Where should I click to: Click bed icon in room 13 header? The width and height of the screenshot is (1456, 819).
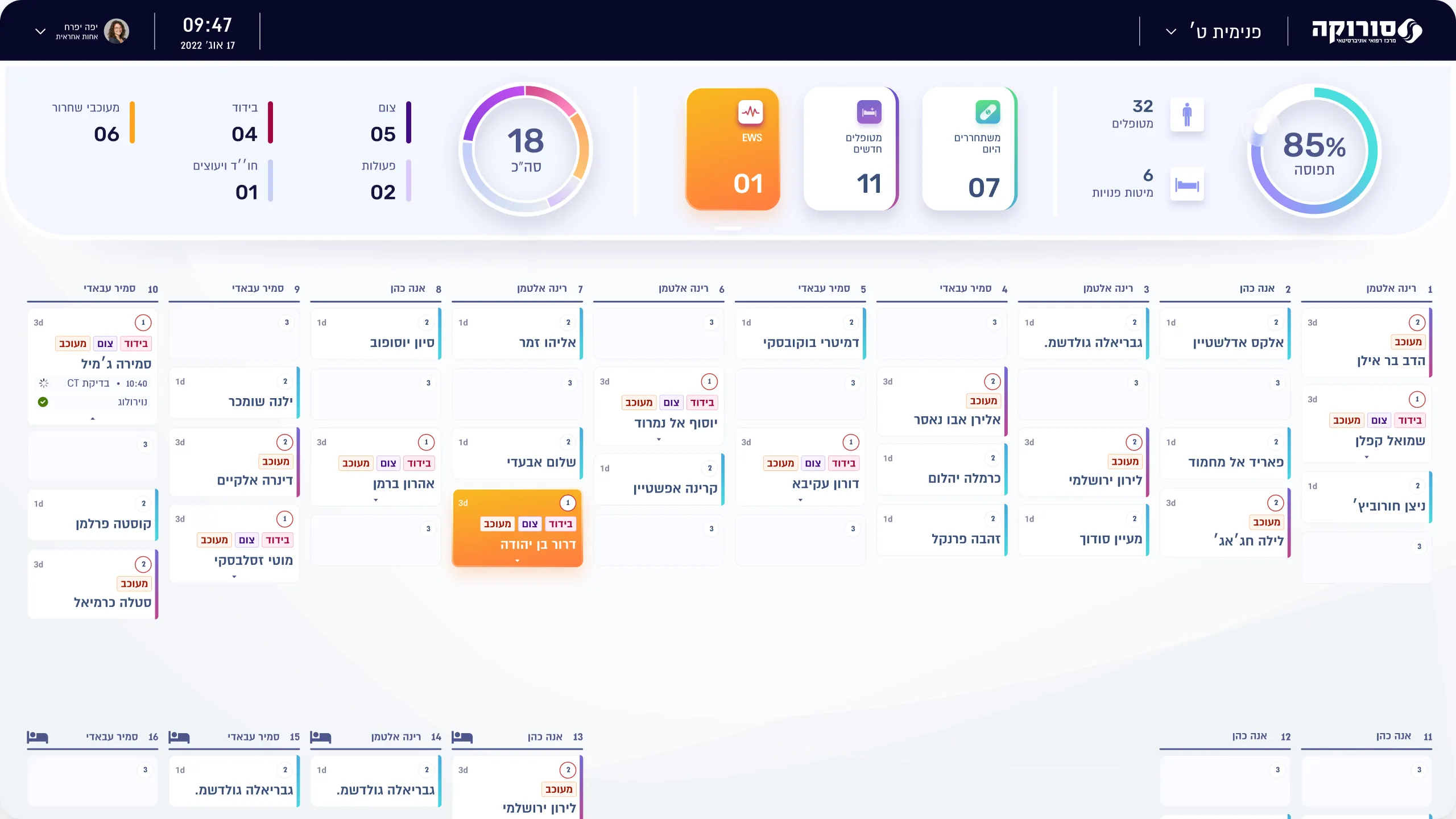(462, 737)
